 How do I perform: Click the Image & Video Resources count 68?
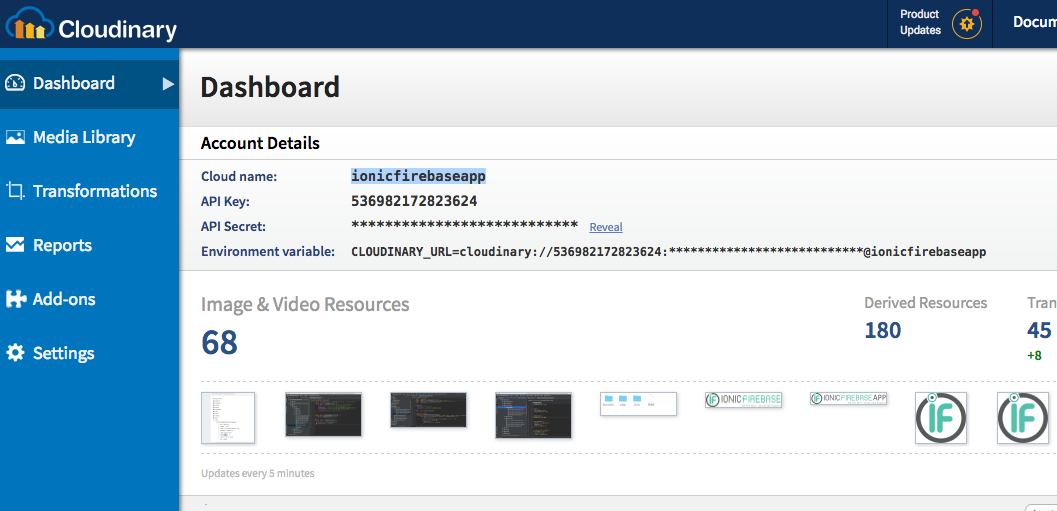click(220, 342)
